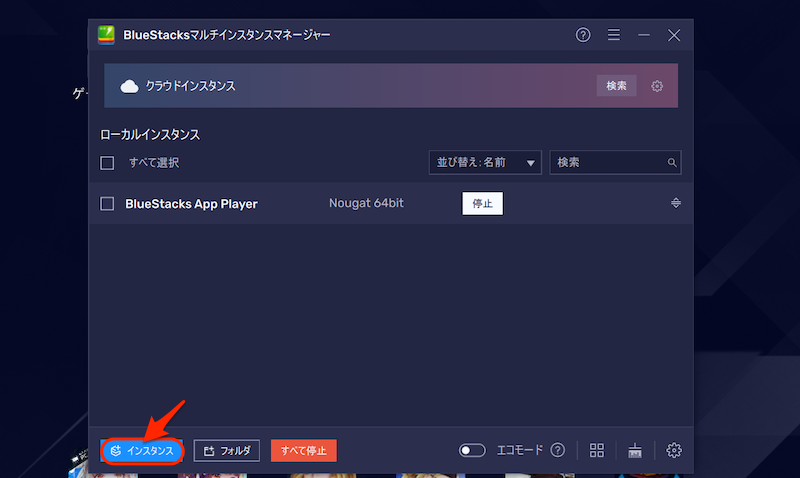Create a new instance with インスタンス button
Screen dimensions: 800x478
[x=143, y=451]
